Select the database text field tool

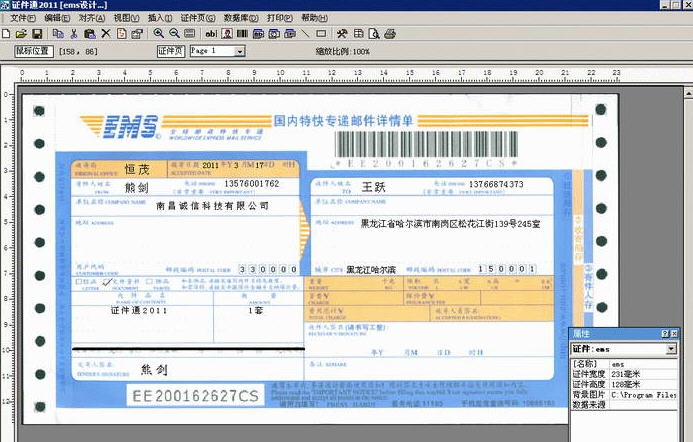pos(259,34)
